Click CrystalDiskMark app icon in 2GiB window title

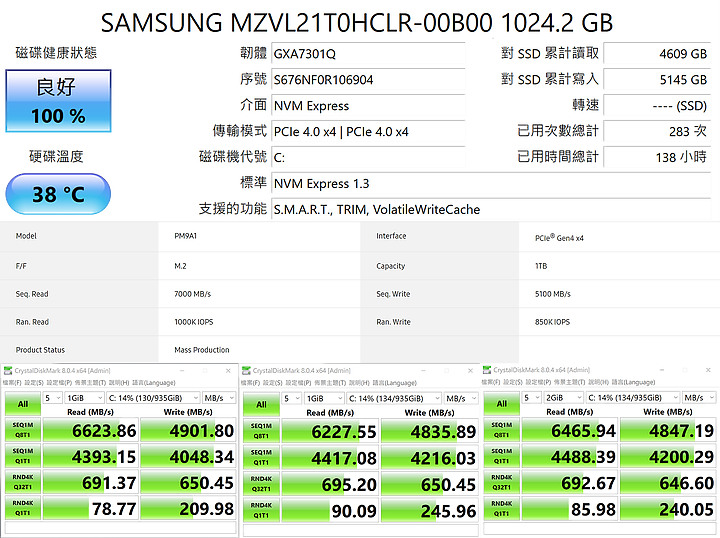tap(487, 370)
